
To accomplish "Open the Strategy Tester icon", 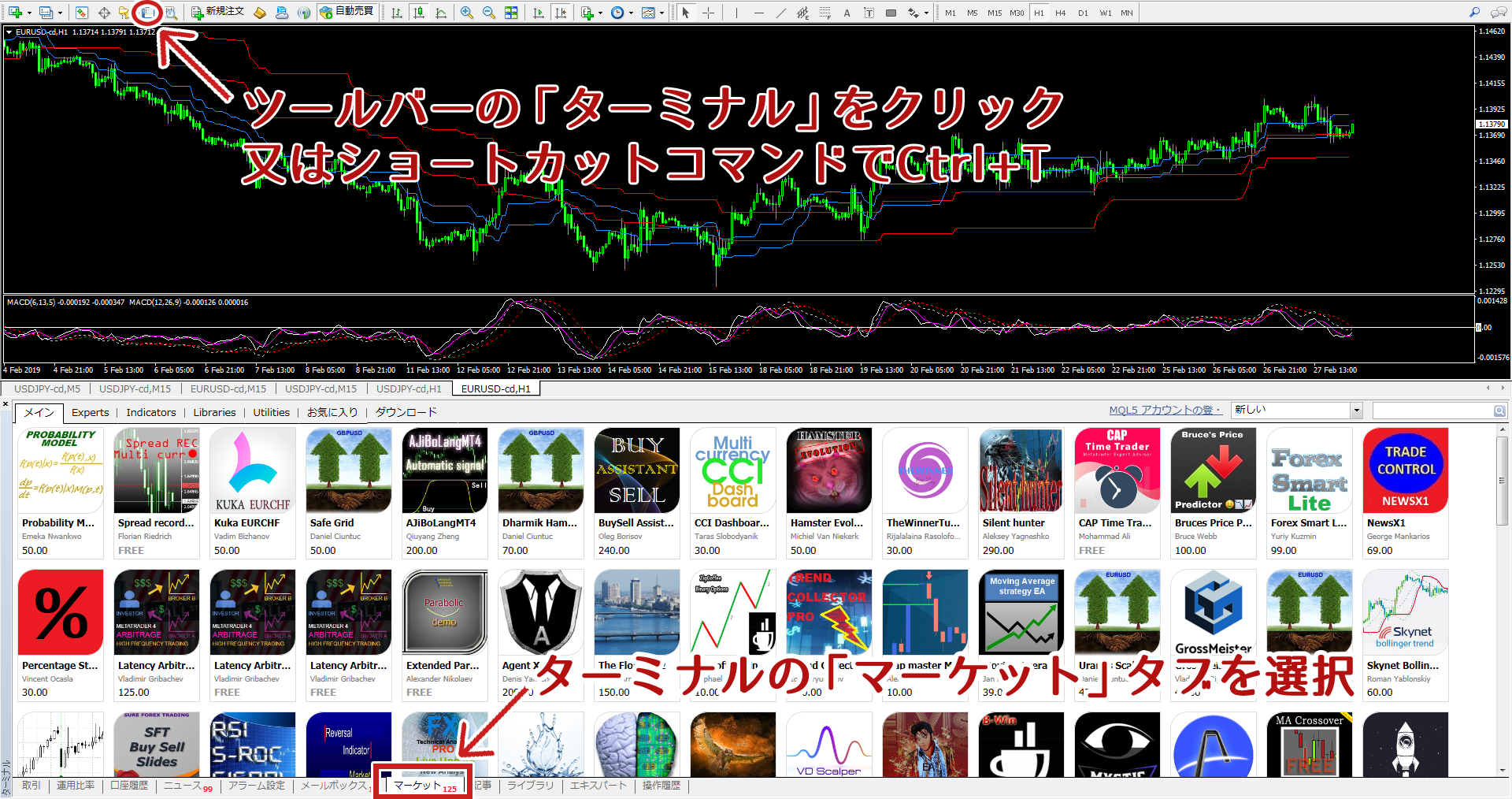I will point(170,13).
